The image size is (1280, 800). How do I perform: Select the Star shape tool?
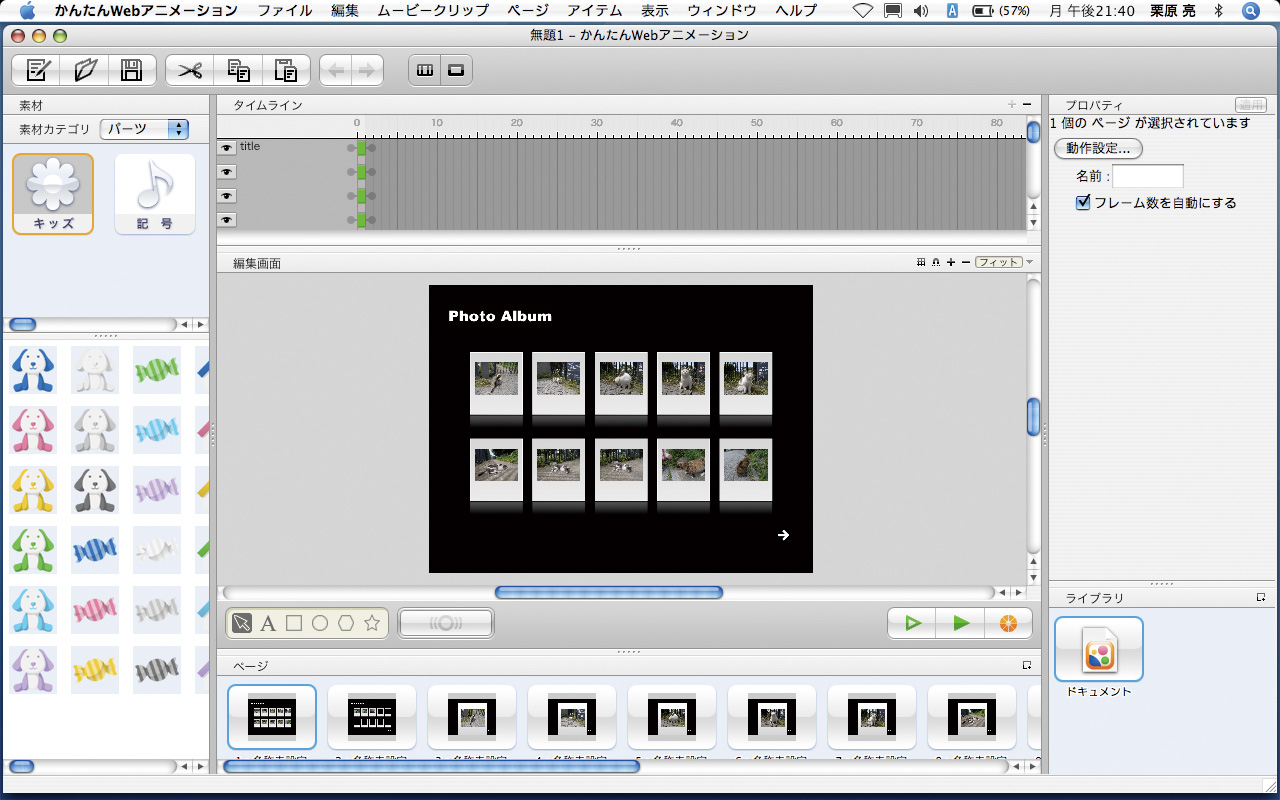372,624
